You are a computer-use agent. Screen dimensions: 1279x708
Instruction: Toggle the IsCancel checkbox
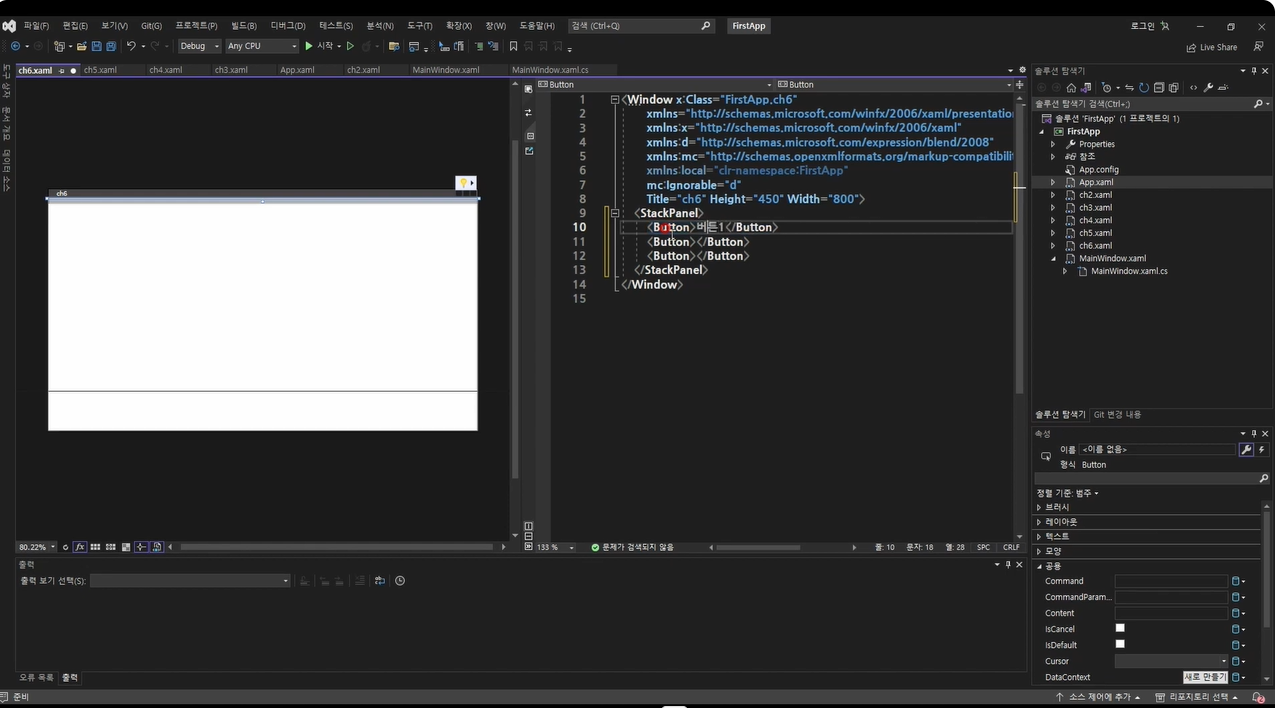tap(1120, 628)
